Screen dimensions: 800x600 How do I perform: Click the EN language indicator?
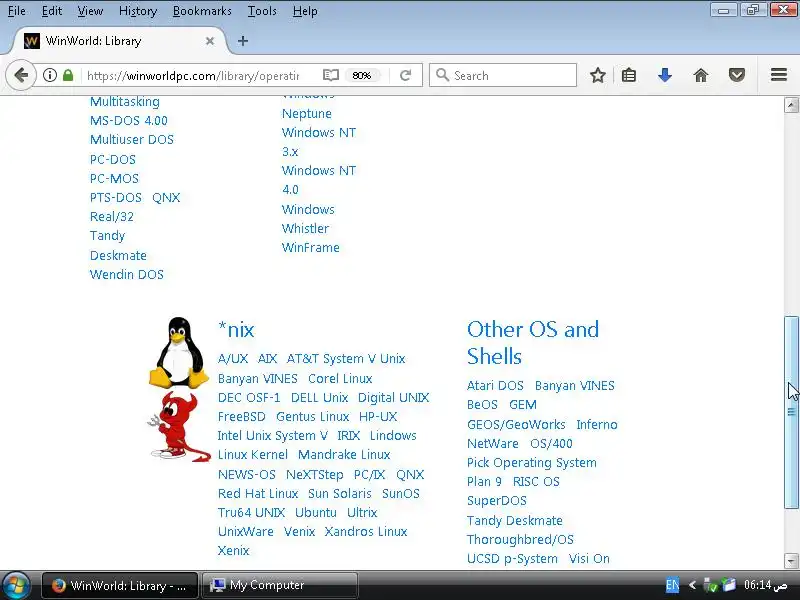pyautogui.click(x=672, y=585)
